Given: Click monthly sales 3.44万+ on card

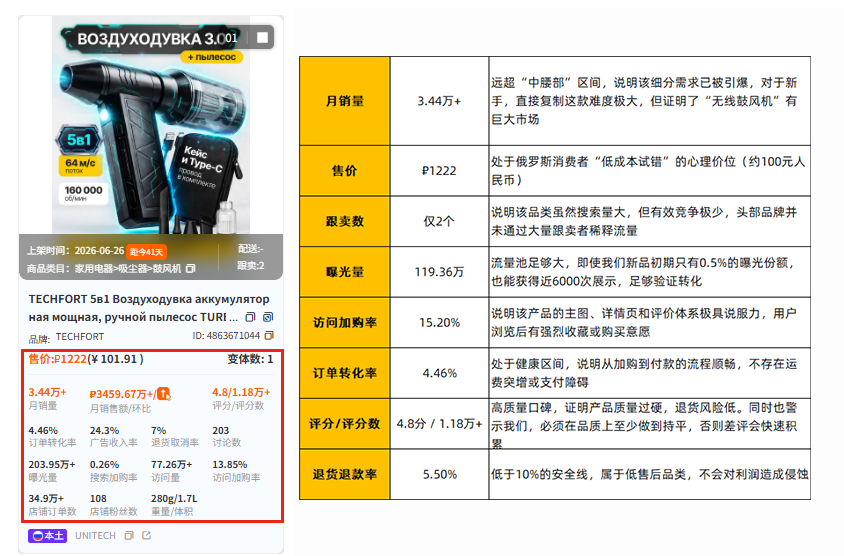Looking at the screenshot, I should point(47,392).
